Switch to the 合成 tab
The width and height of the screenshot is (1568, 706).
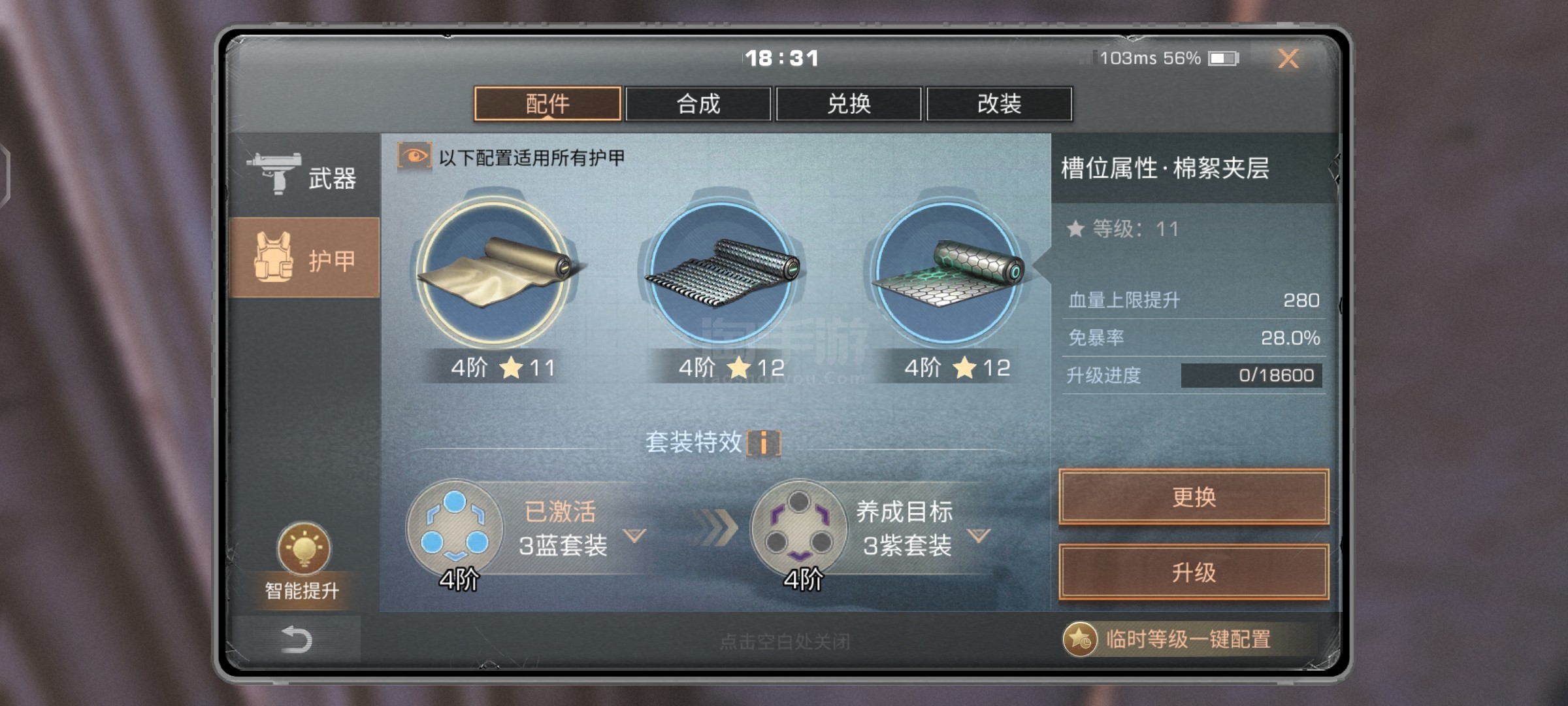tap(698, 103)
